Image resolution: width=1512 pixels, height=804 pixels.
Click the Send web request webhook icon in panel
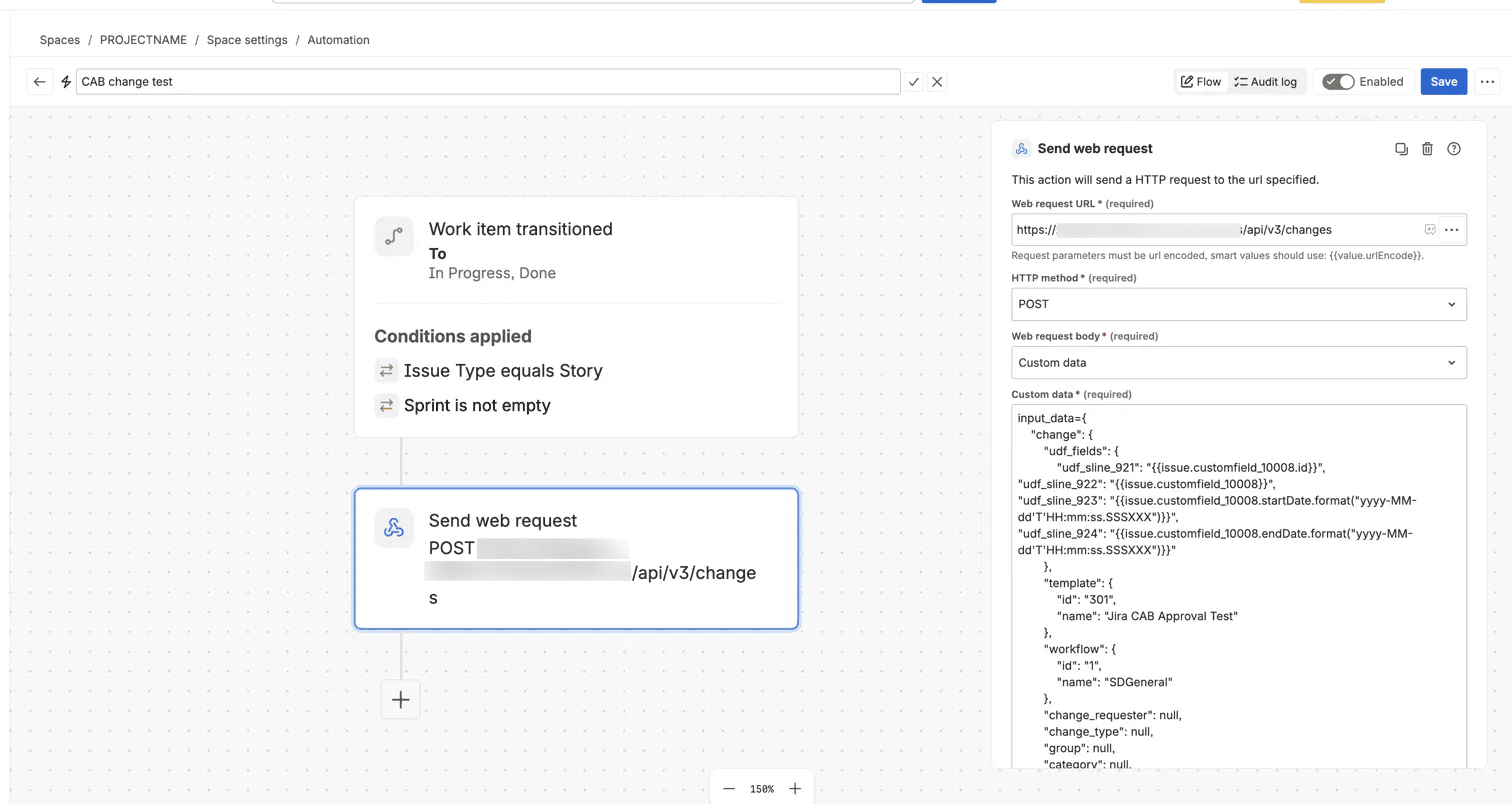[1021, 149]
